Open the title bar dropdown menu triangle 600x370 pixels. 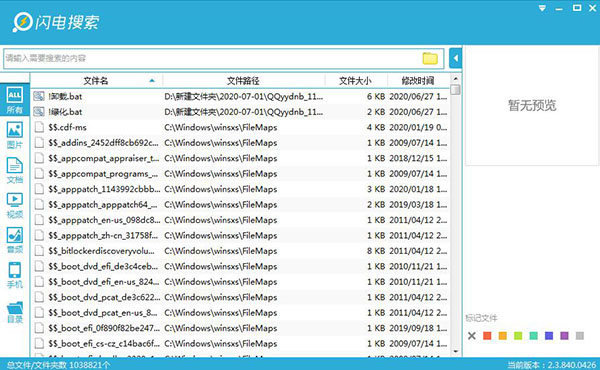542,8
